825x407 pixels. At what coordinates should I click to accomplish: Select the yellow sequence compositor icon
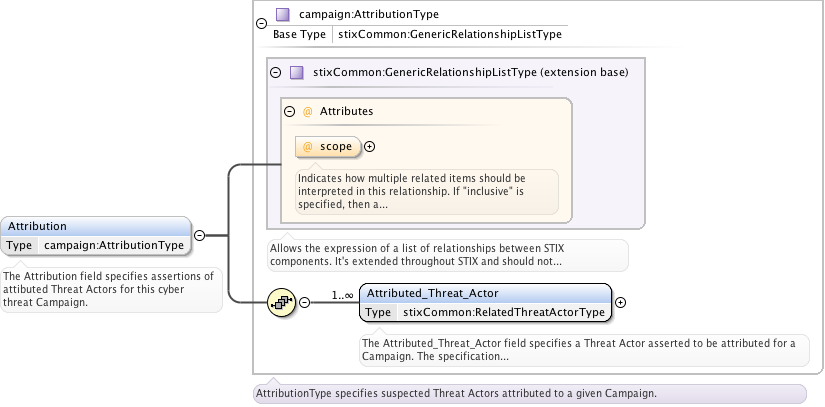pos(281,302)
